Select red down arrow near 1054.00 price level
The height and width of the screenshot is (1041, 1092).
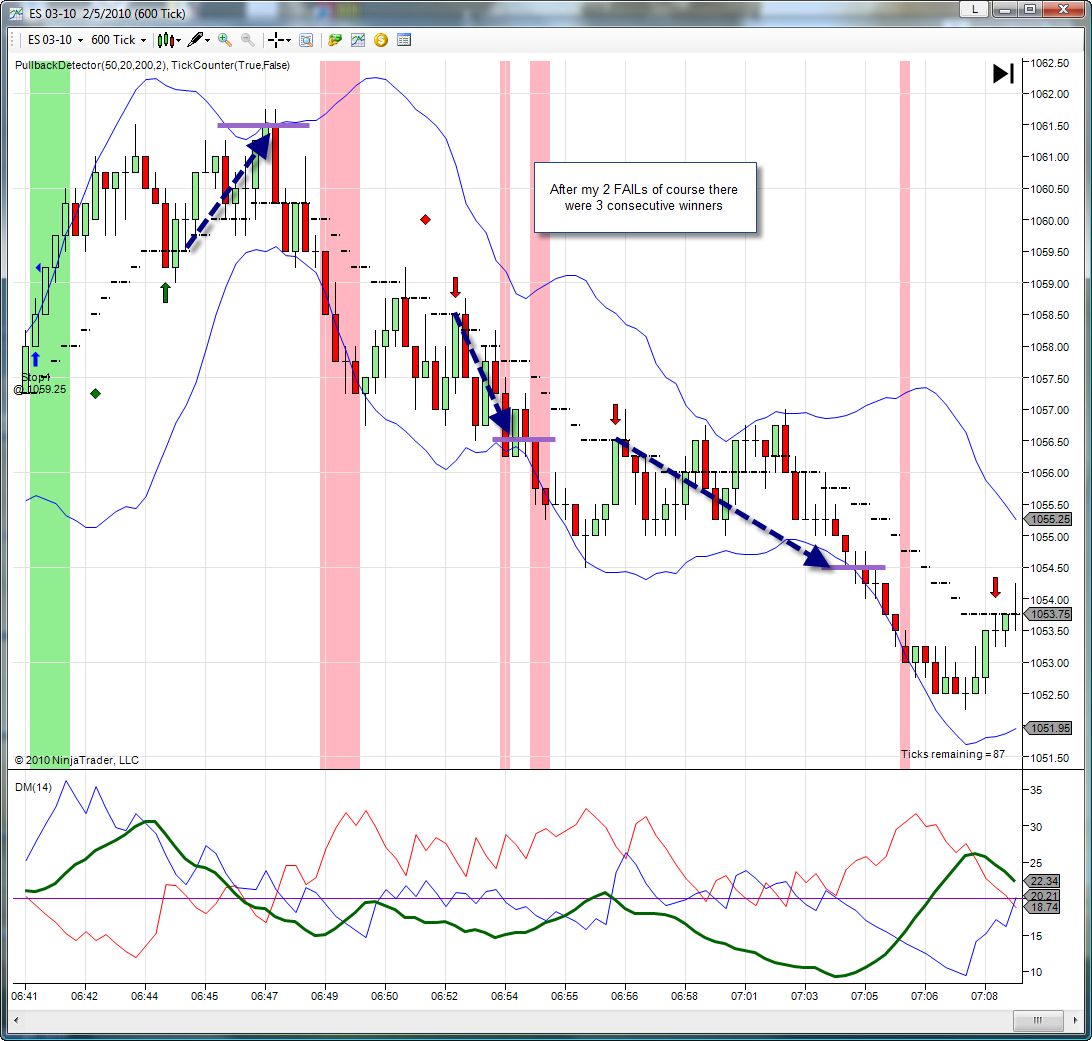pos(996,587)
